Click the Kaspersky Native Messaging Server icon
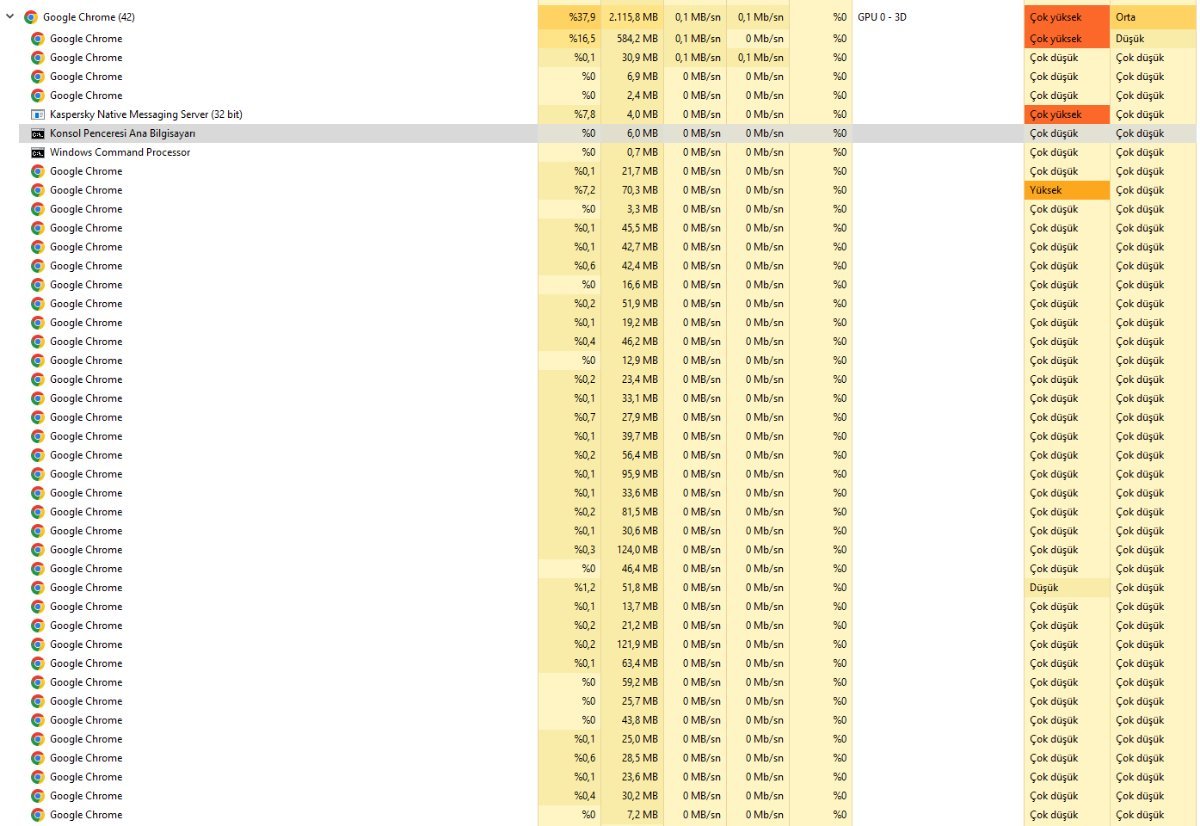Screen dimensions: 1200x826 (x=38, y=114)
